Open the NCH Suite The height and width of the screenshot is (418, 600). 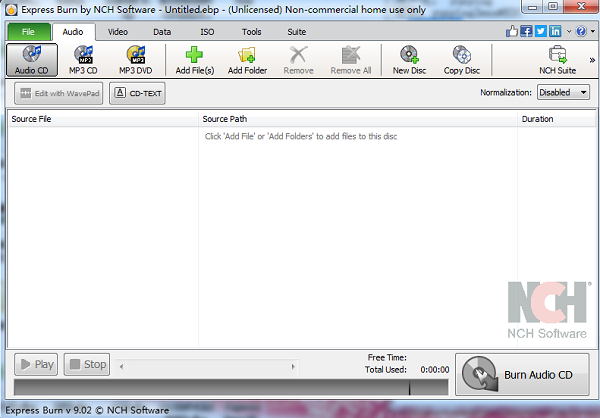pos(558,60)
